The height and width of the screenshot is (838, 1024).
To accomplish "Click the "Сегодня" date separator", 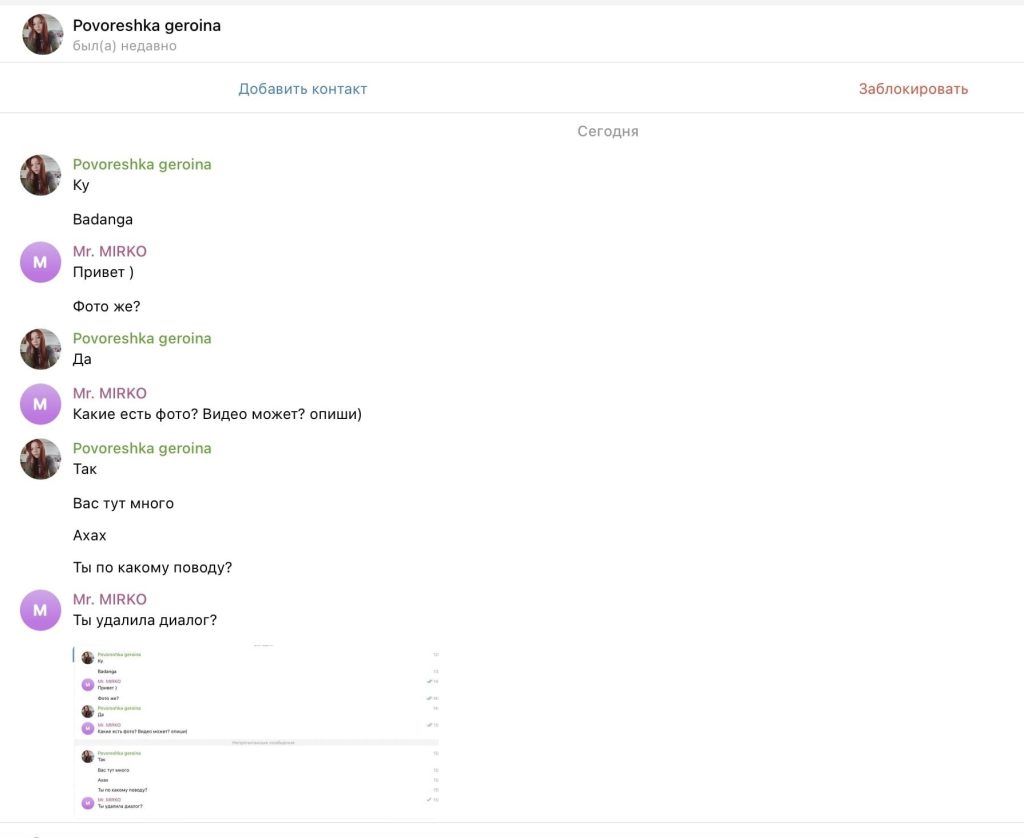I will click(607, 131).
